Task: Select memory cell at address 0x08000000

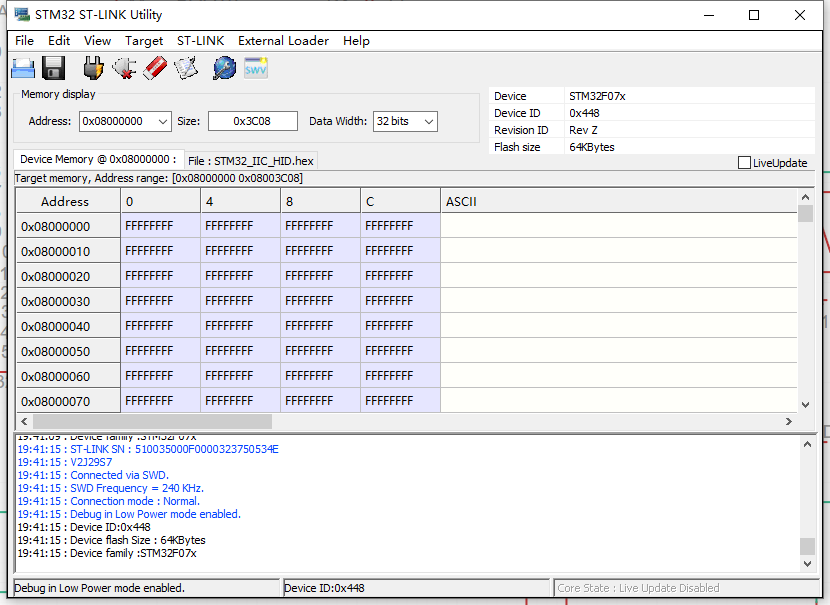Action: pos(159,226)
